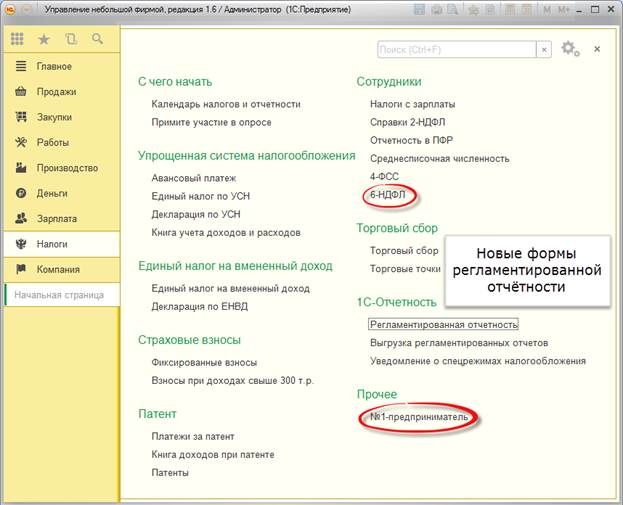Click the Print preview icon in title bar

453,10
